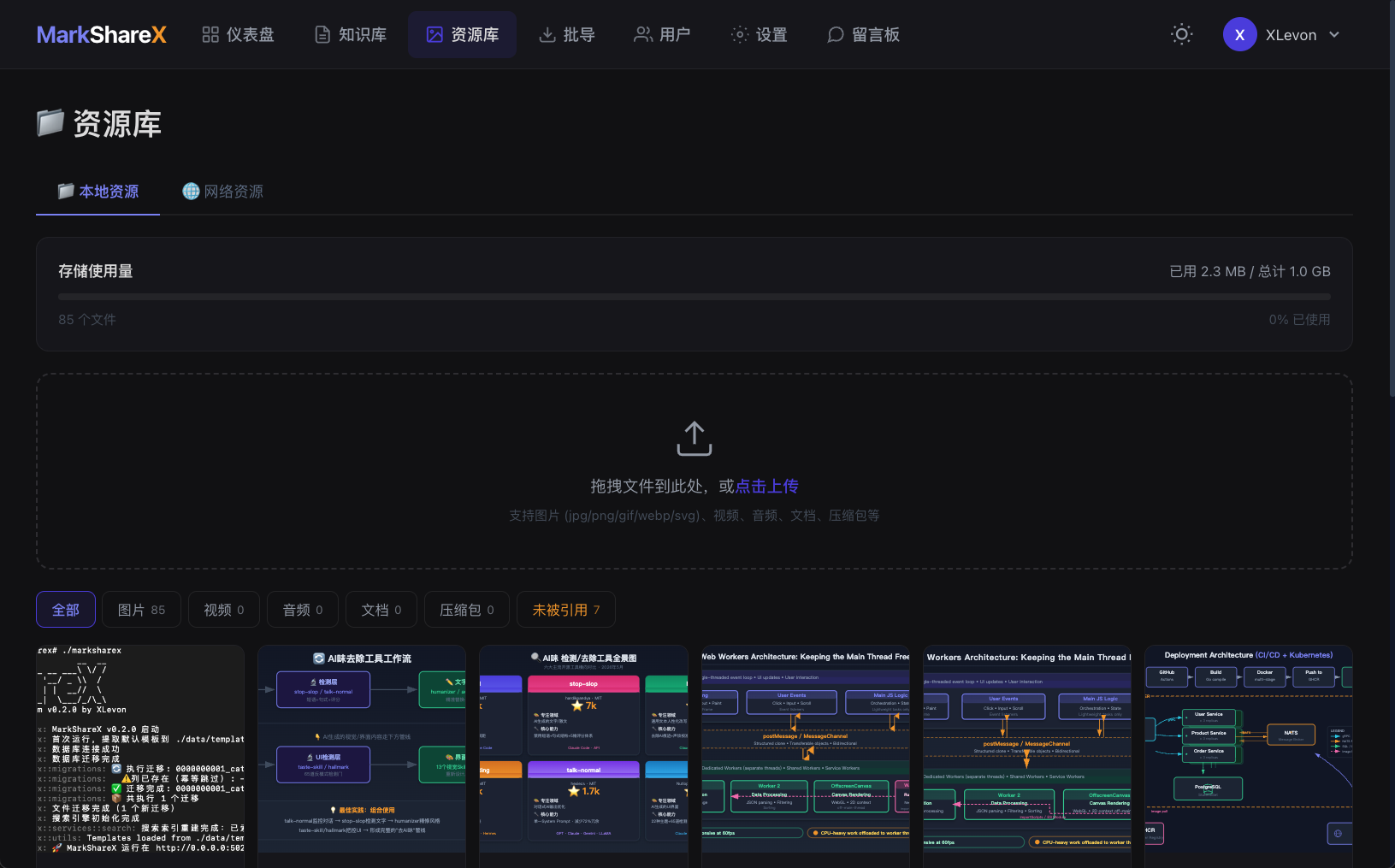Filter by 压缩包 0
Viewport: 1395px width, 868px height.
(467, 610)
